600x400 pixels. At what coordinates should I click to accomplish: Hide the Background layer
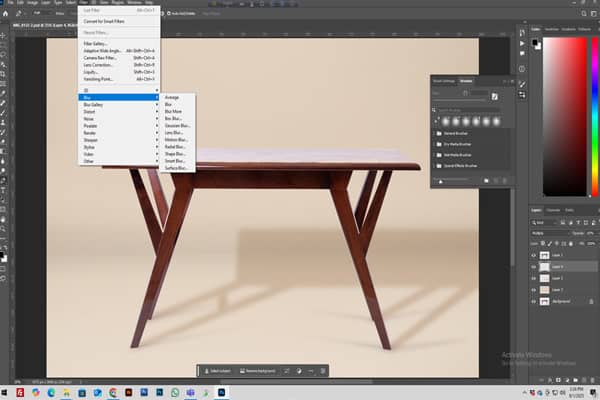[x=534, y=302]
